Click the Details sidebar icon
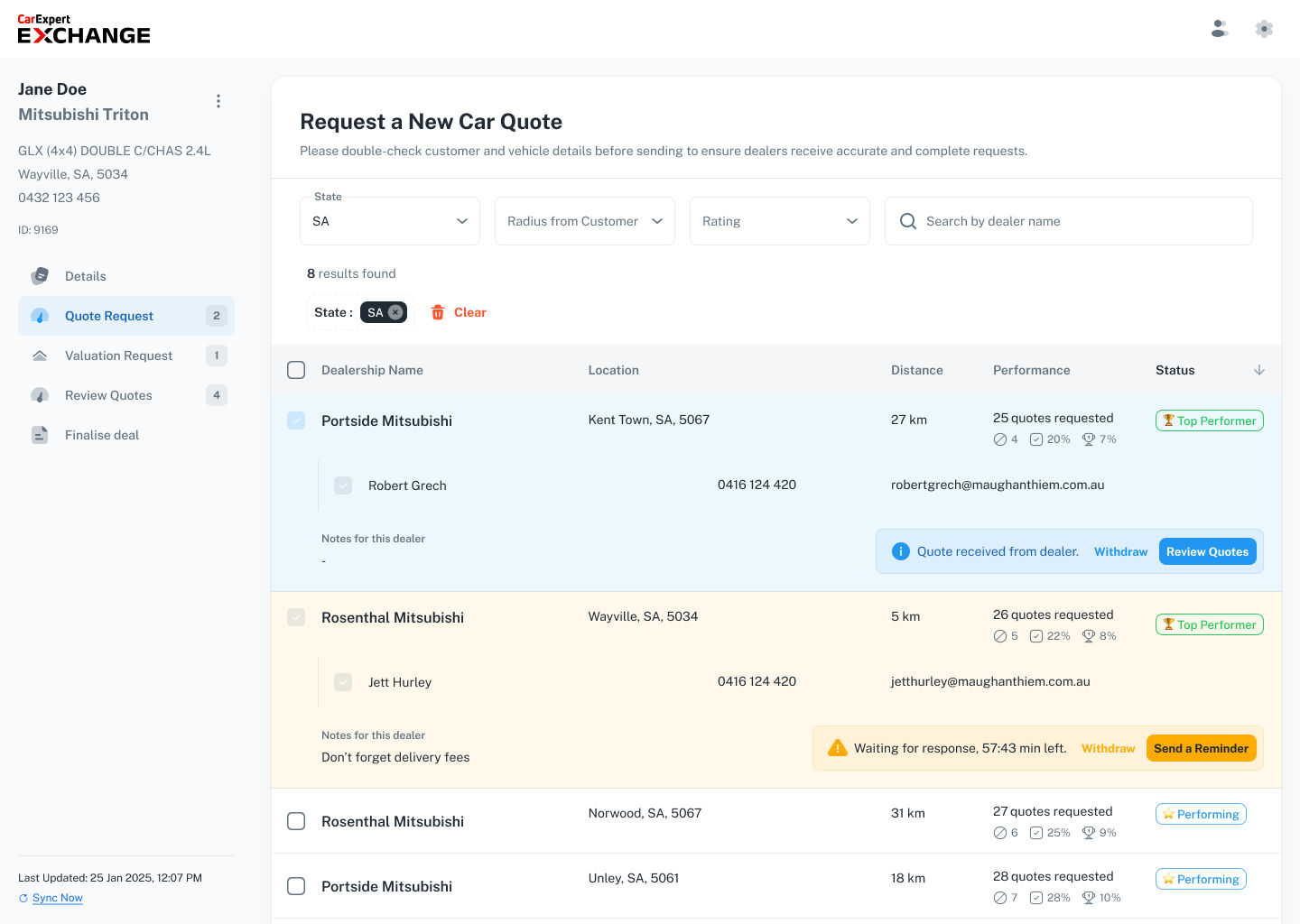The height and width of the screenshot is (924, 1300). click(40, 276)
